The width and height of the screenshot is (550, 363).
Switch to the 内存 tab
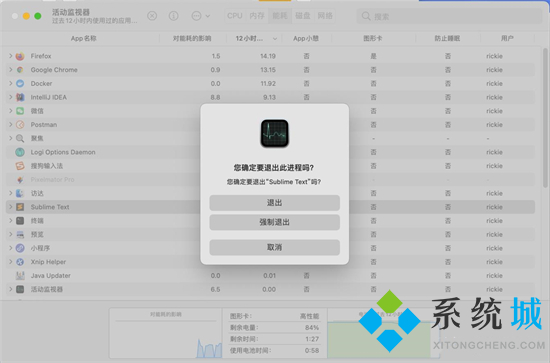tap(257, 16)
